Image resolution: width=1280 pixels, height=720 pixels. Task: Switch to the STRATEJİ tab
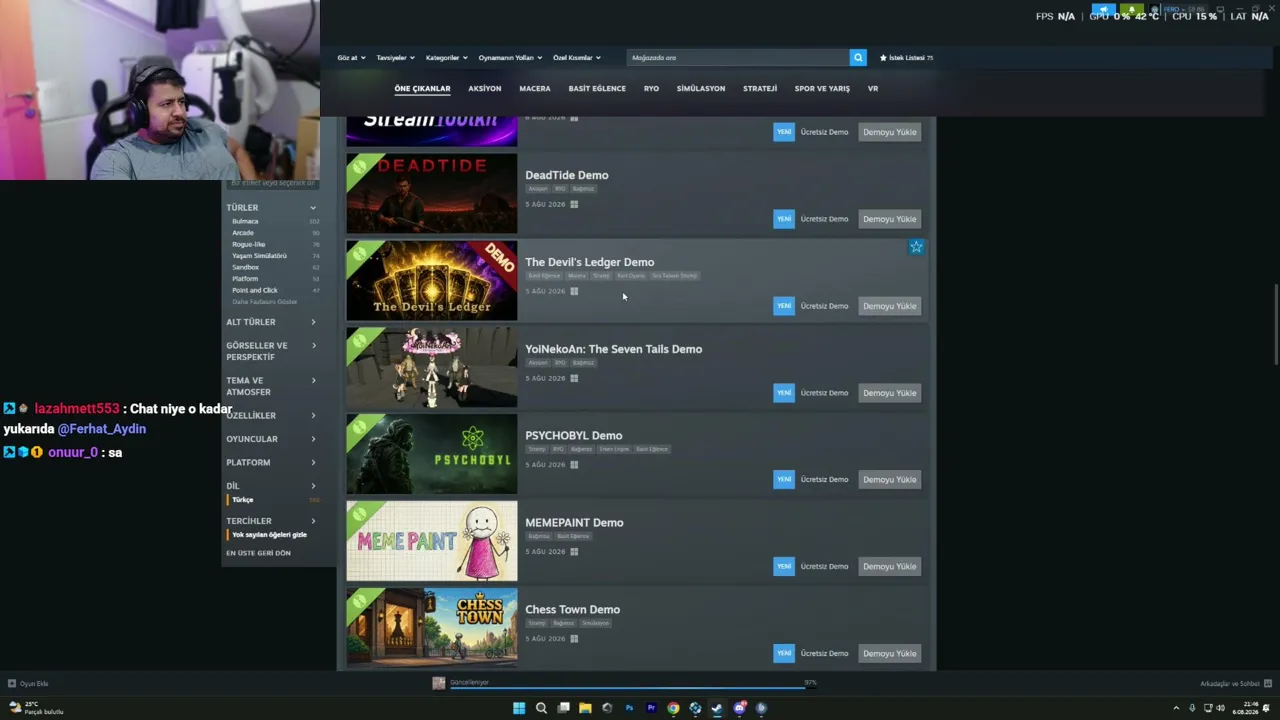[760, 89]
